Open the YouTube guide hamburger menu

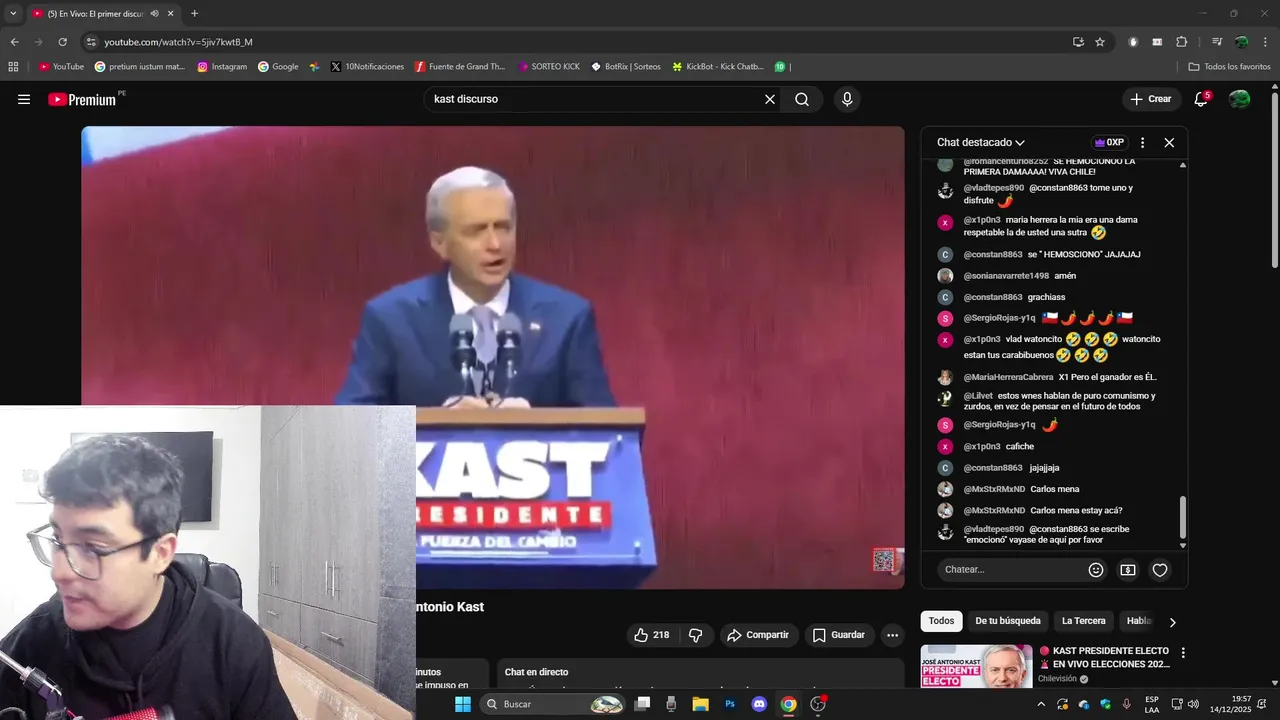click(x=24, y=99)
